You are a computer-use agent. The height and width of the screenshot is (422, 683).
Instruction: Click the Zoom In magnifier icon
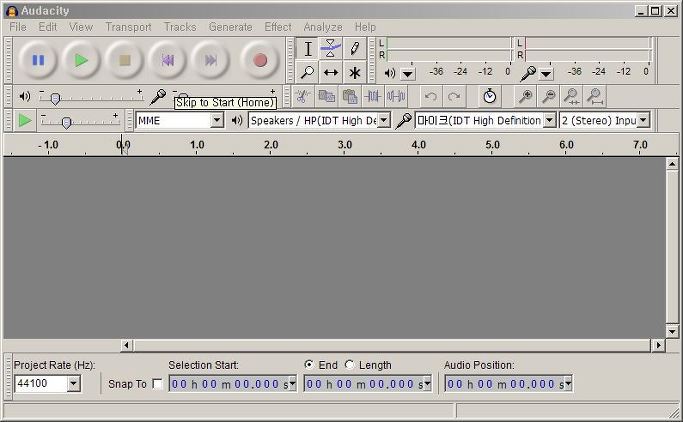pyautogui.click(x=526, y=96)
